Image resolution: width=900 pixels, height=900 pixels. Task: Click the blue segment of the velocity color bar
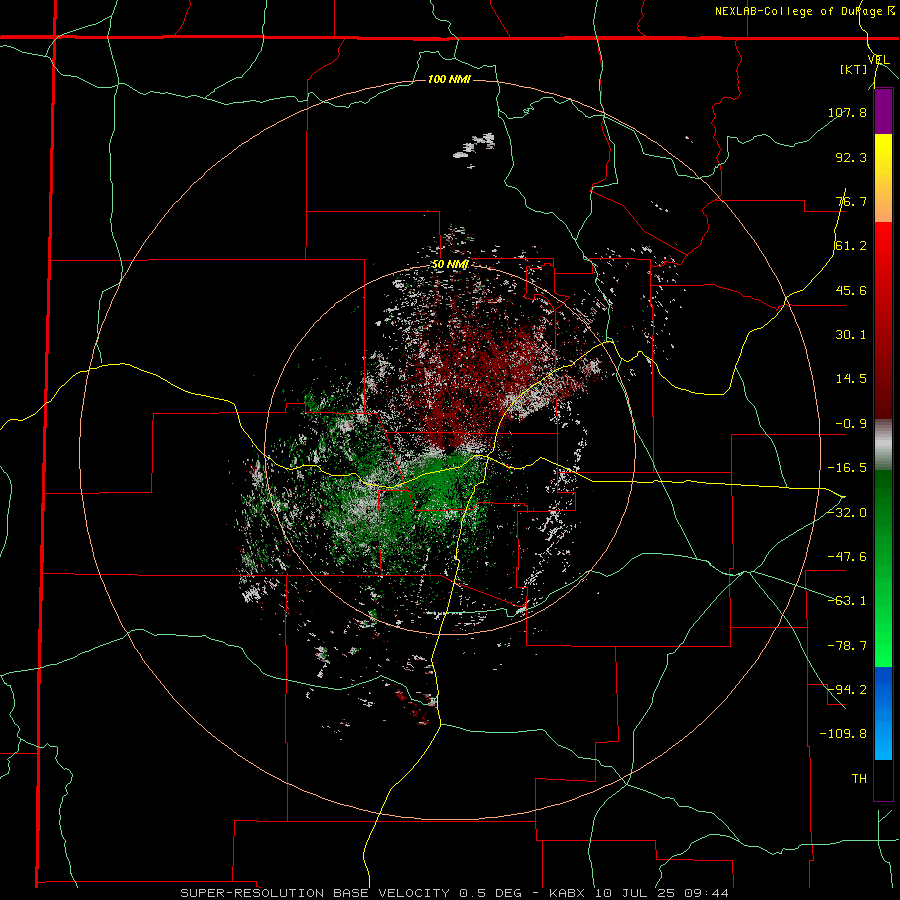pyautogui.click(x=883, y=713)
